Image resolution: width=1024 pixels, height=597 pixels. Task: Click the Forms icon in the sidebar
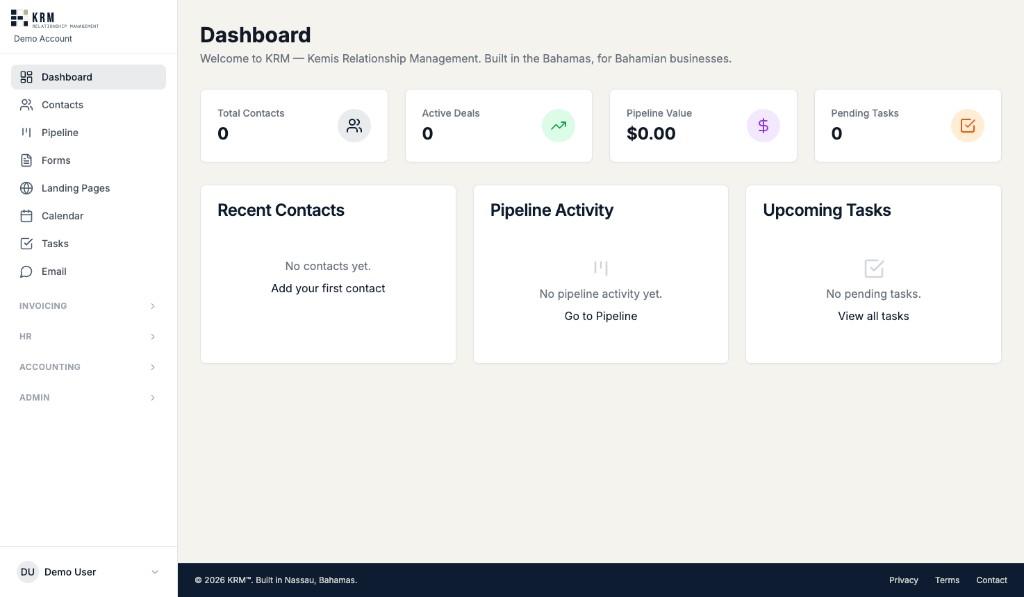26,160
